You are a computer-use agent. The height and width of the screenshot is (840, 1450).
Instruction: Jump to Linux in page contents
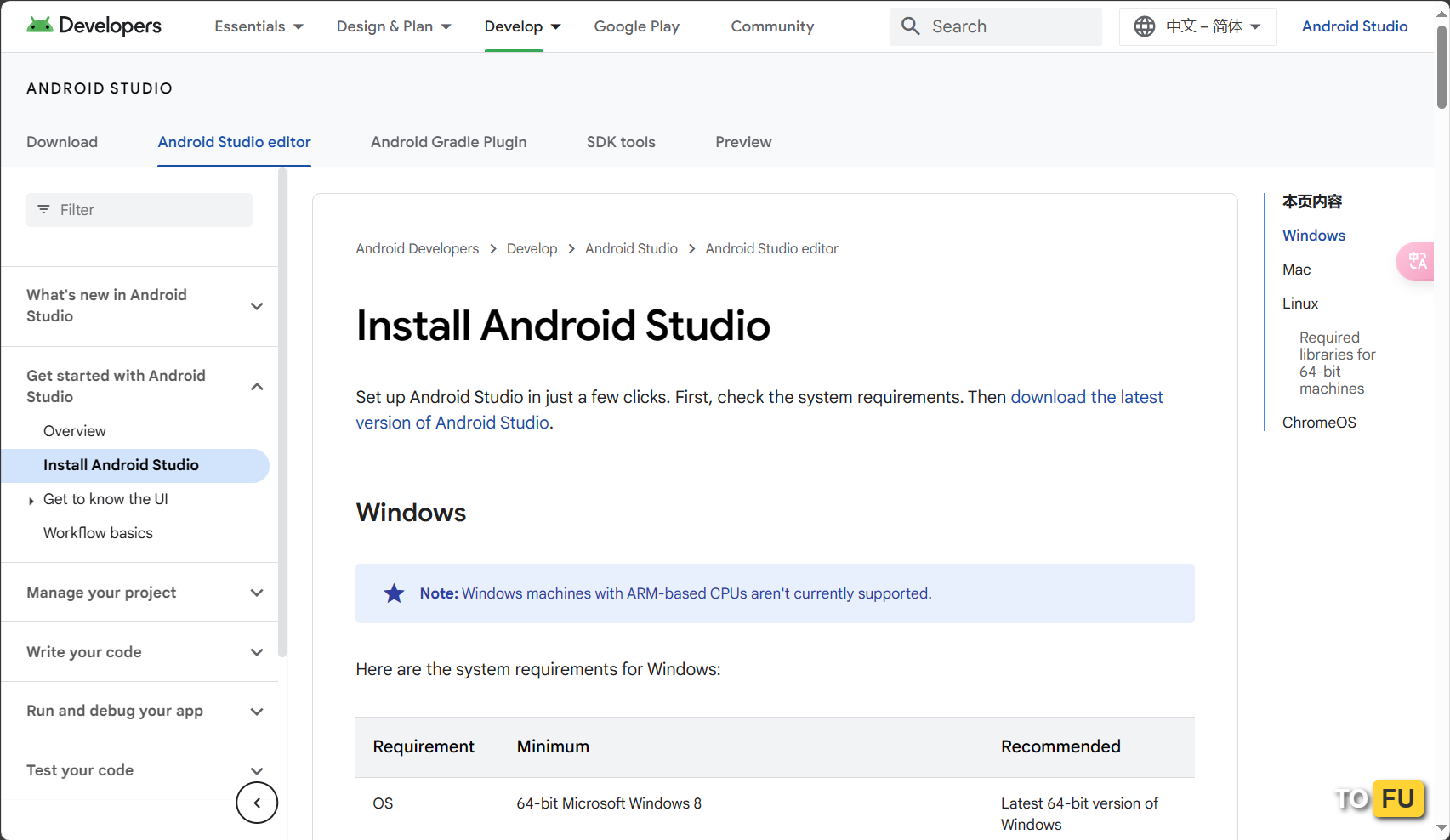[1300, 304]
